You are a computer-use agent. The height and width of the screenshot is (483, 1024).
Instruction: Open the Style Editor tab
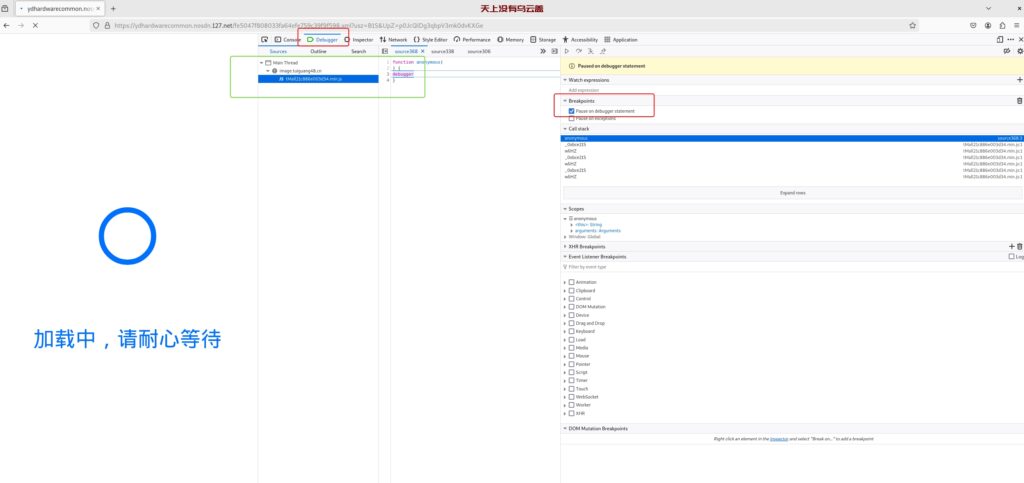pyautogui.click(x=430, y=40)
